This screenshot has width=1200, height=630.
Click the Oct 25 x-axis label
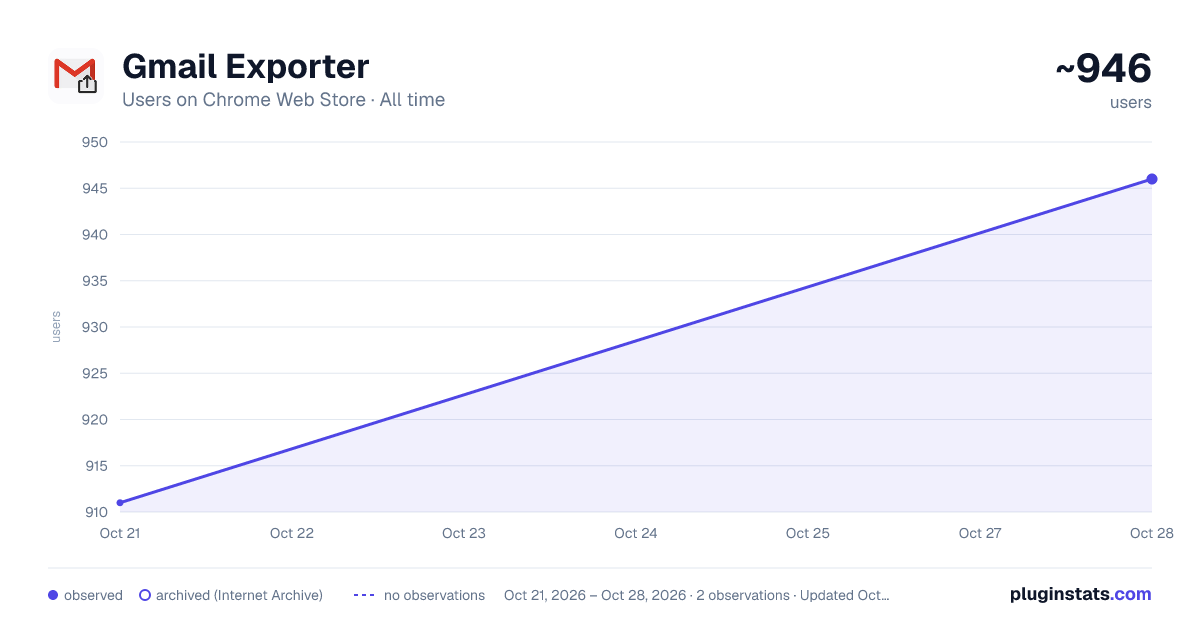[x=808, y=533]
